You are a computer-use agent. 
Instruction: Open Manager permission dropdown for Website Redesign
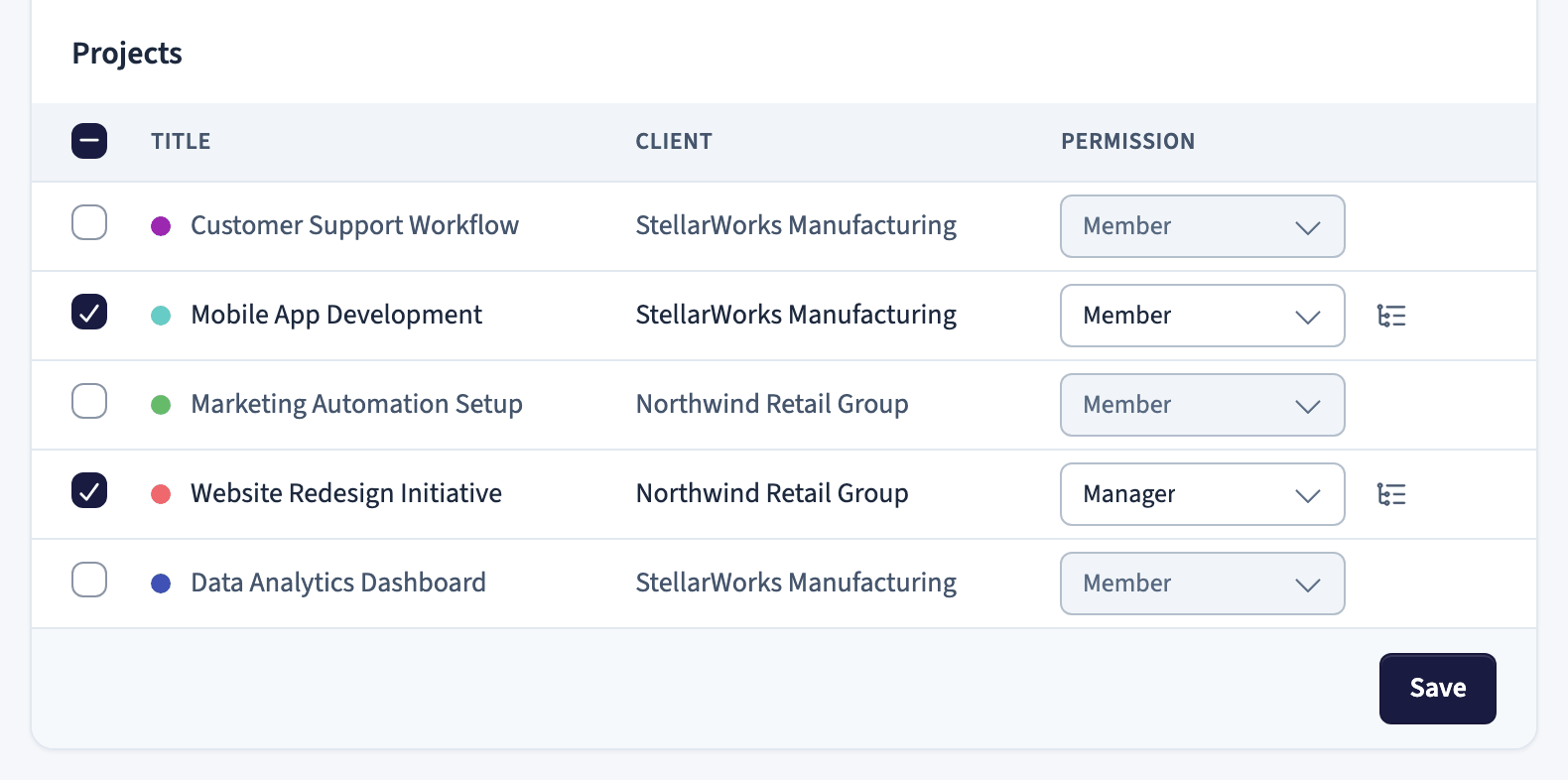tap(1203, 494)
